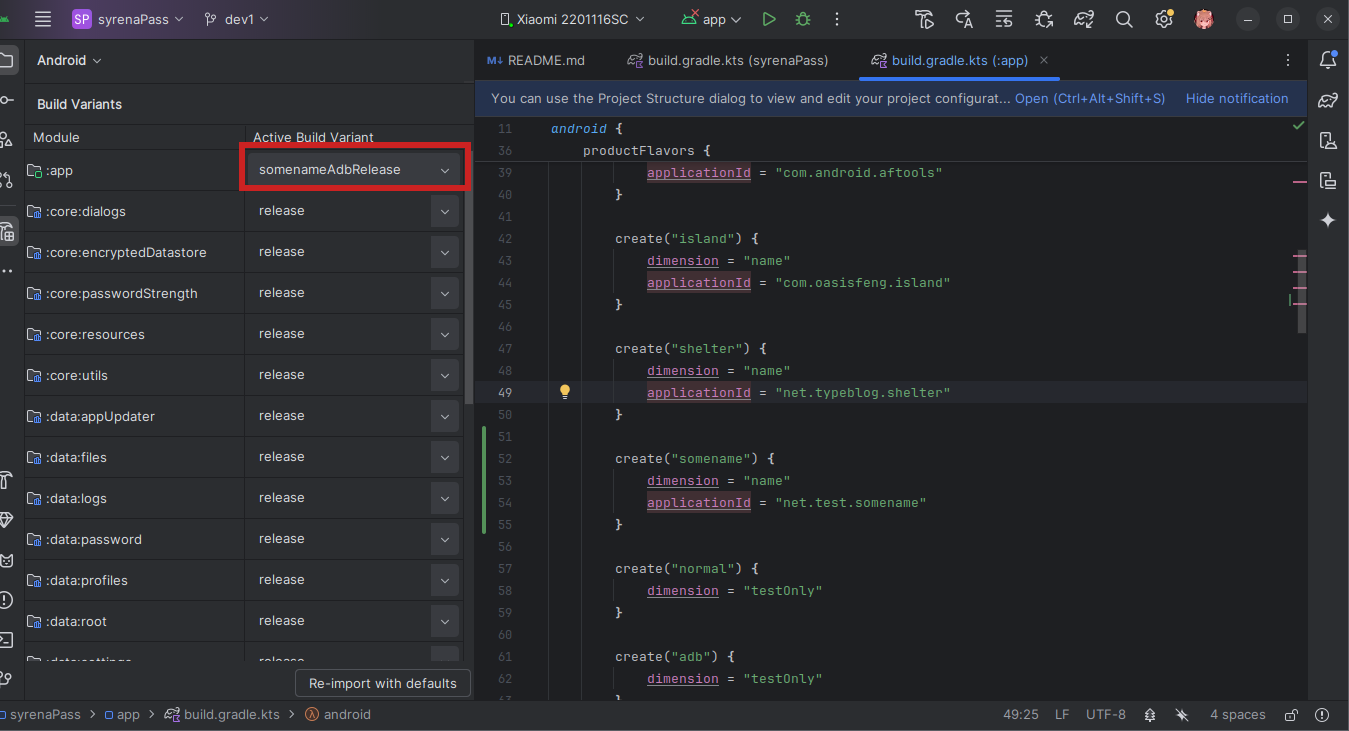1349x731 pixels.
Task: Toggle read-only lock icon in status bar
Action: [1291, 715]
